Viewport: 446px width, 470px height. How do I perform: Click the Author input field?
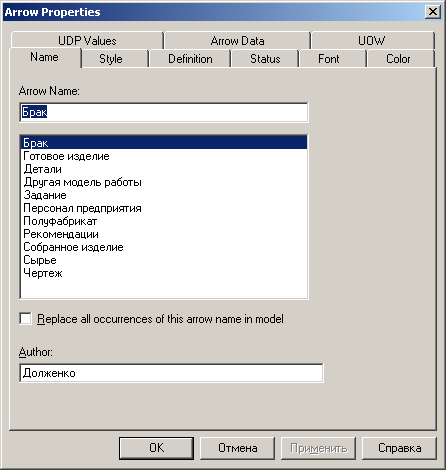(171, 373)
